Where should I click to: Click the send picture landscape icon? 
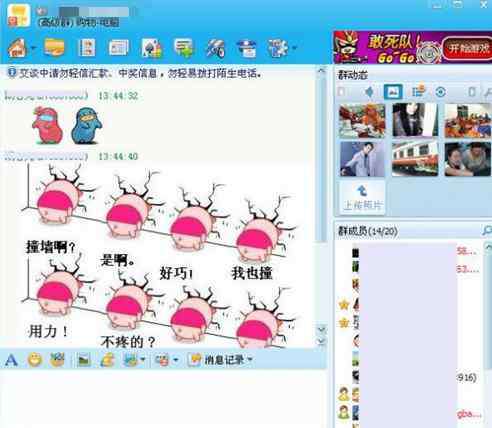(84, 360)
